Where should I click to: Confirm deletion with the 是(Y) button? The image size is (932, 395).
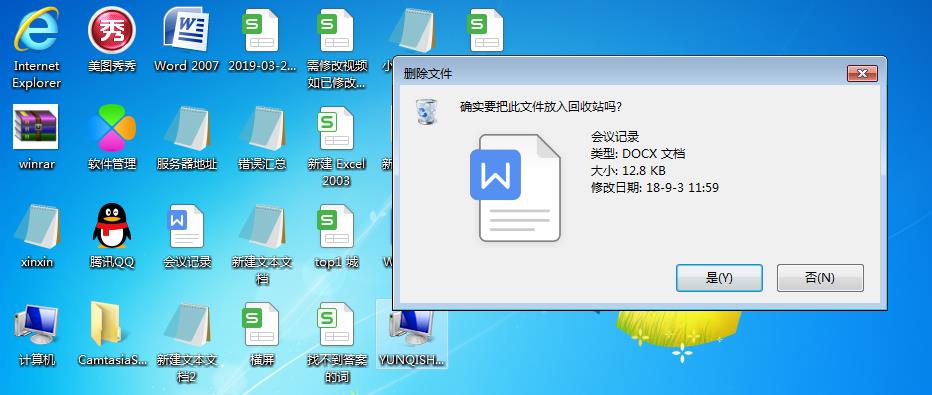(719, 278)
